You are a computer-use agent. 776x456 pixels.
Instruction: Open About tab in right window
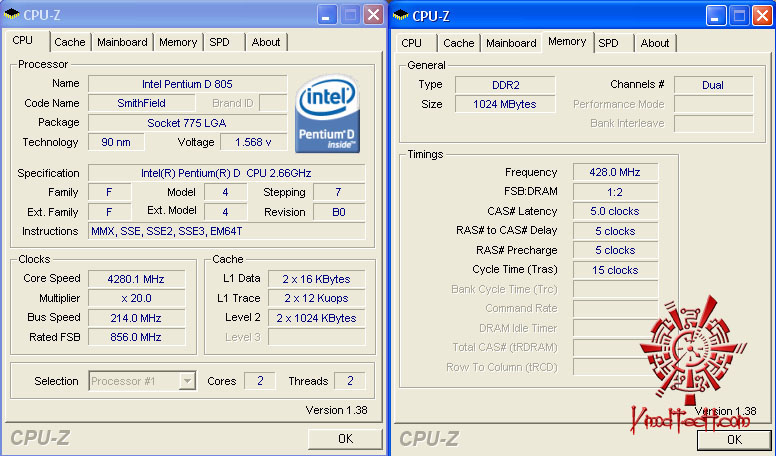point(655,43)
